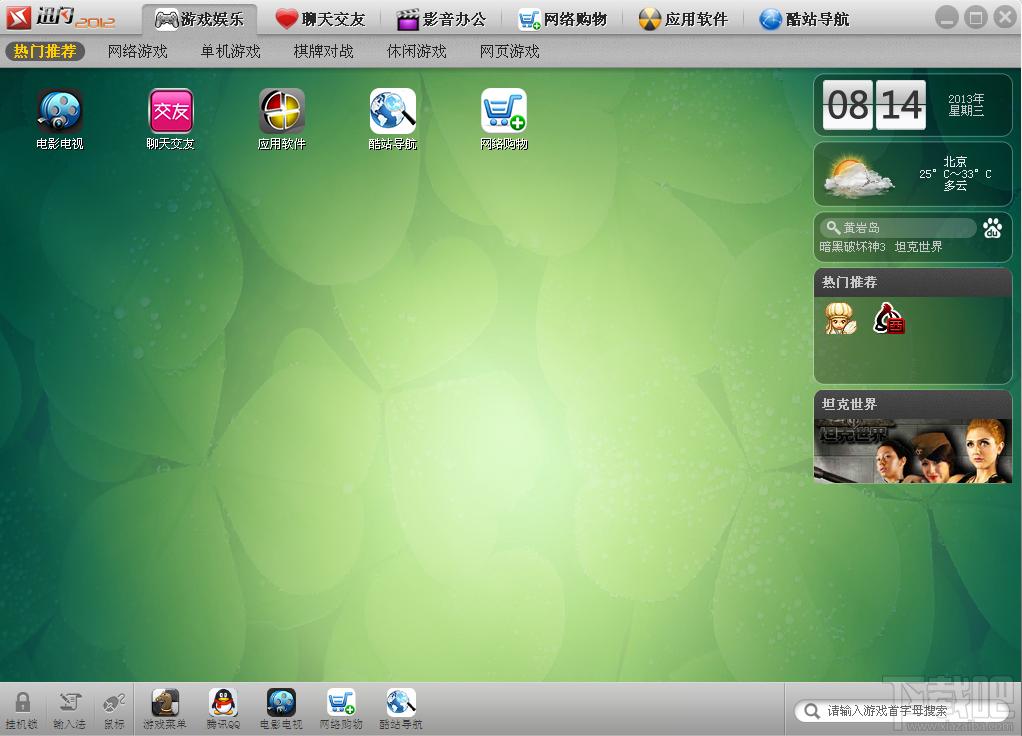Select the 网络游戏 sub-category

(x=138, y=51)
